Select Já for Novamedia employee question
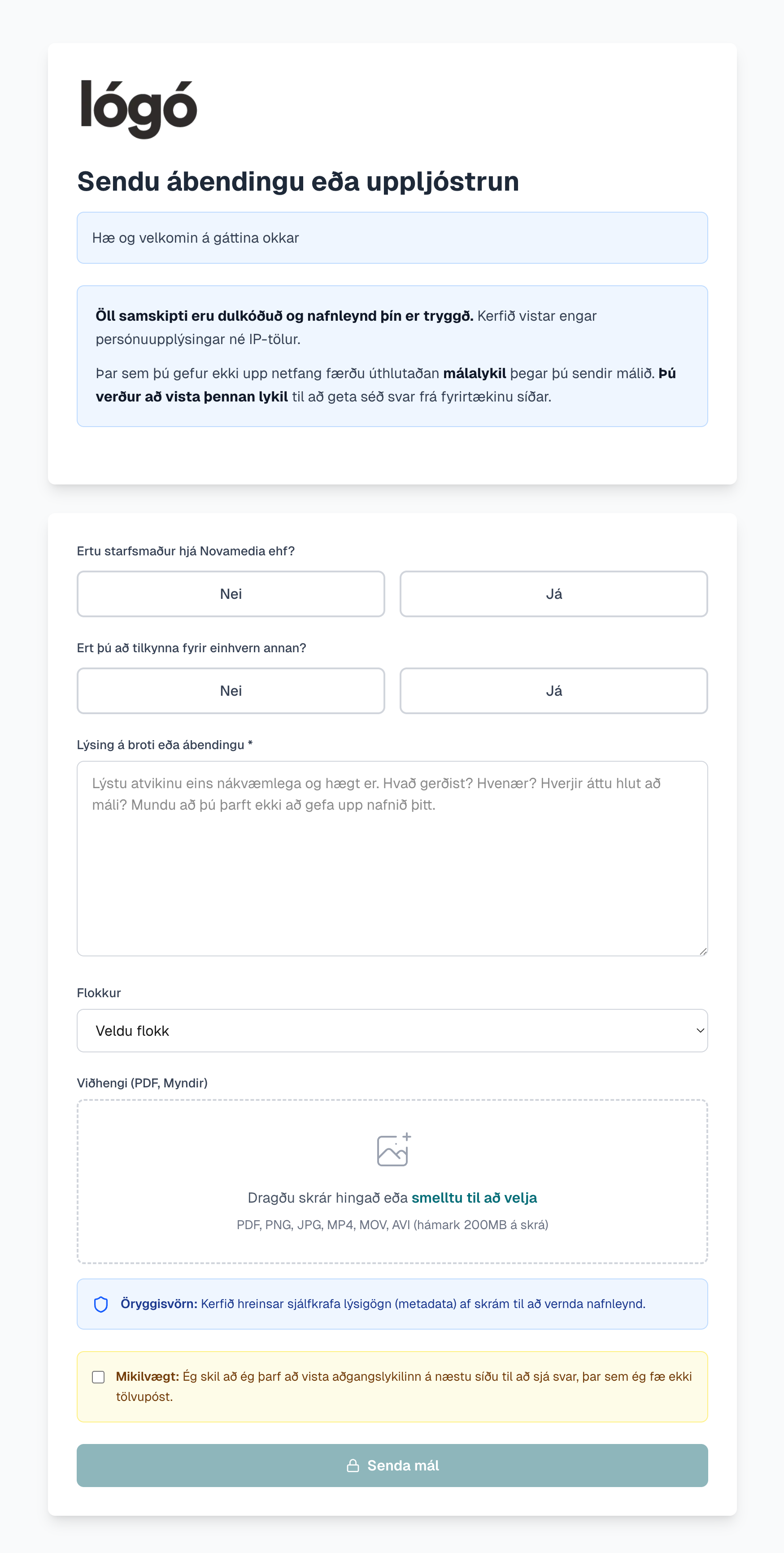The height and width of the screenshot is (1553, 784). pos(553,594)
